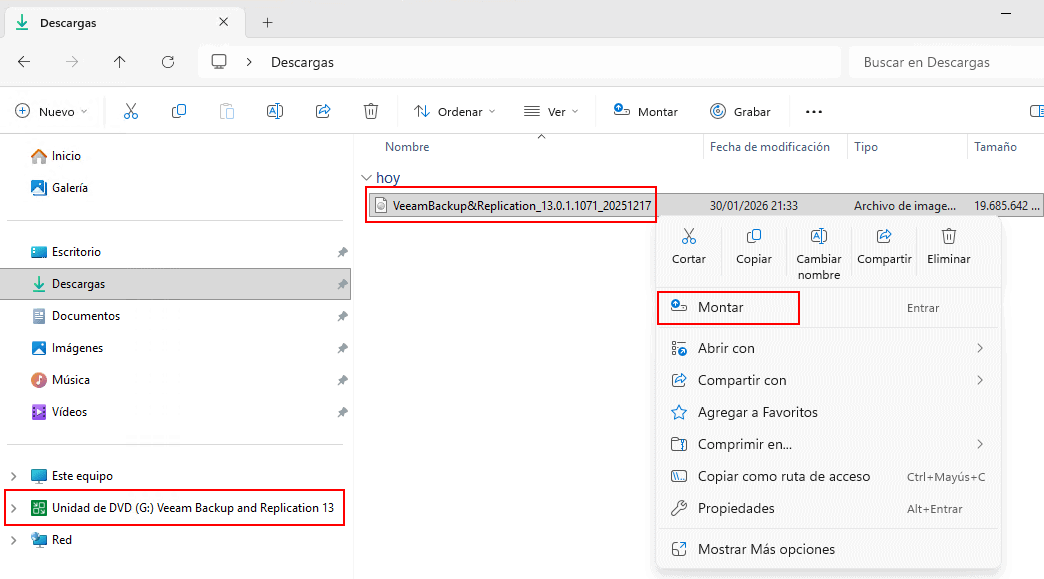Click the toolbar Cut scissors icon
Screen dimensions: 1044x579
coord(130,111)
